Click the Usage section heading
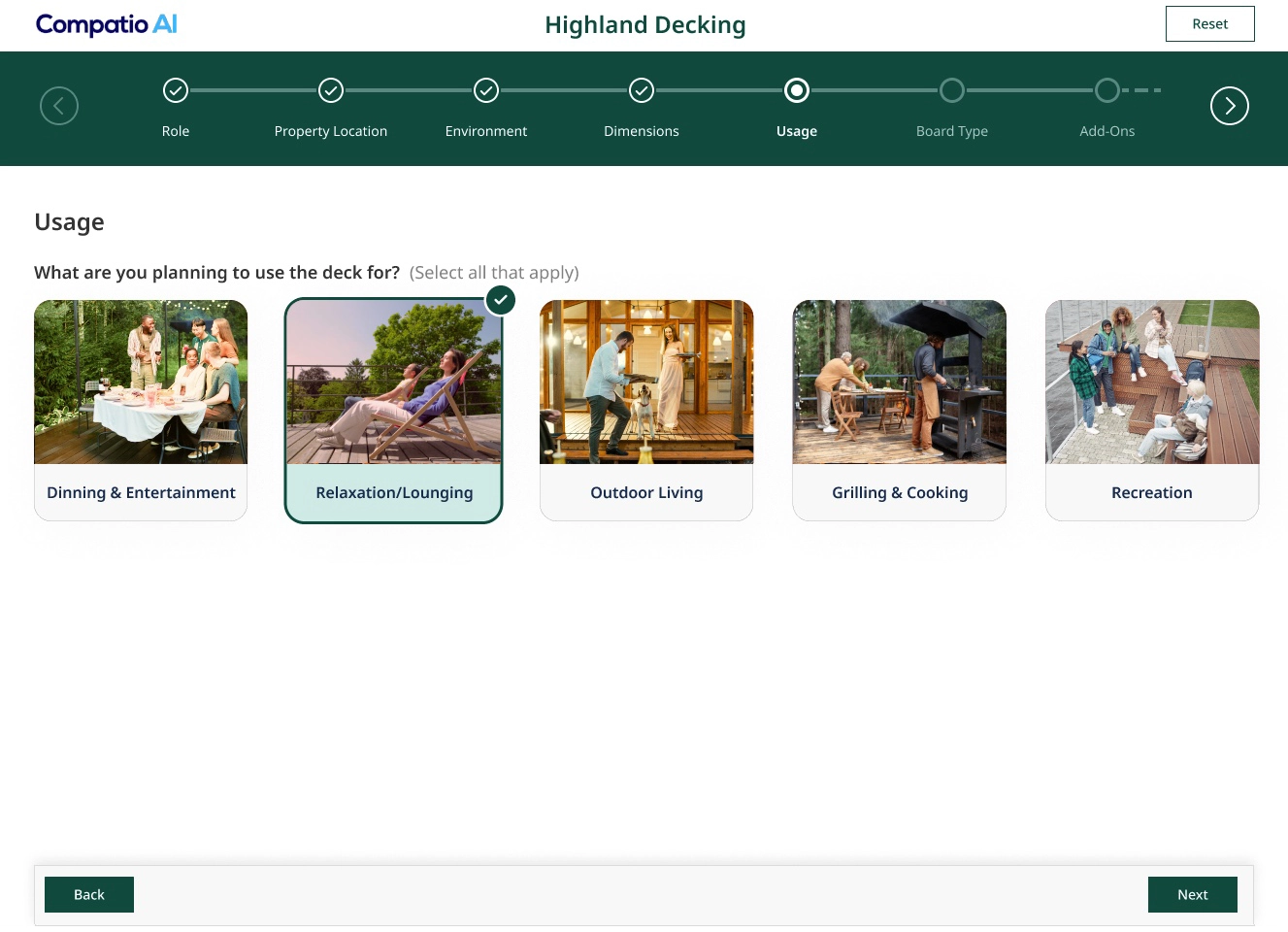The width and height of the screenshot is (1288, 932). click(x=69, y=222)
